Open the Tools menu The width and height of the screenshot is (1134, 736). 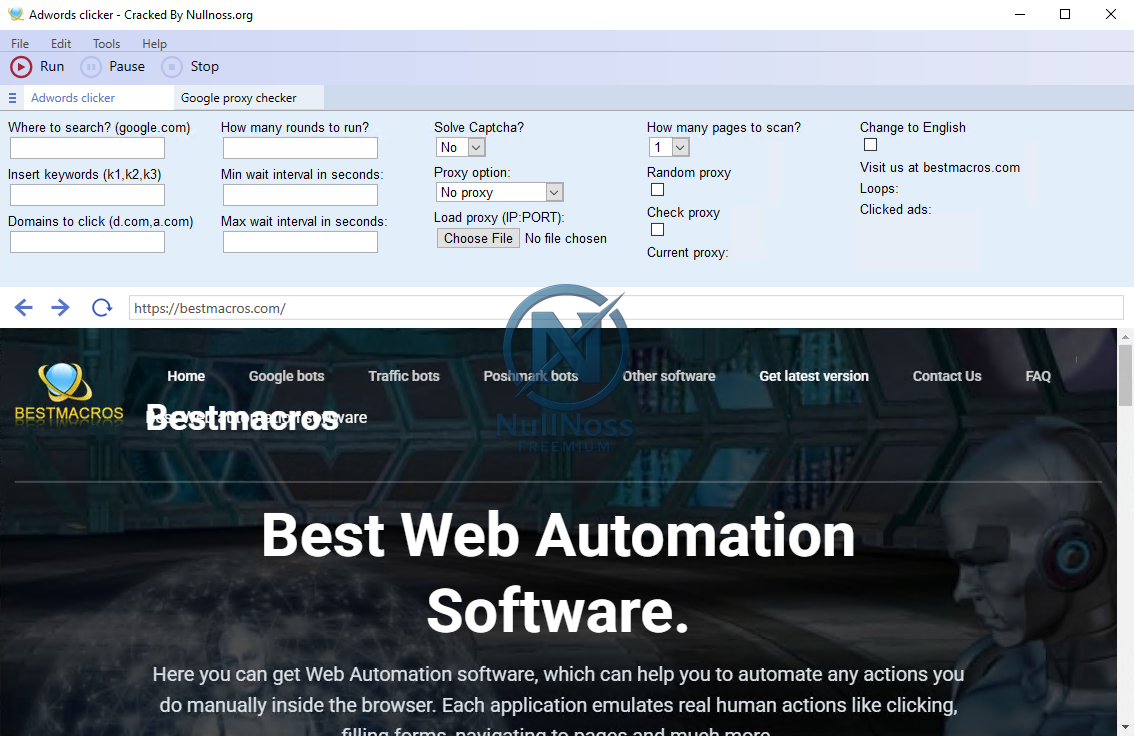point(106,43)
